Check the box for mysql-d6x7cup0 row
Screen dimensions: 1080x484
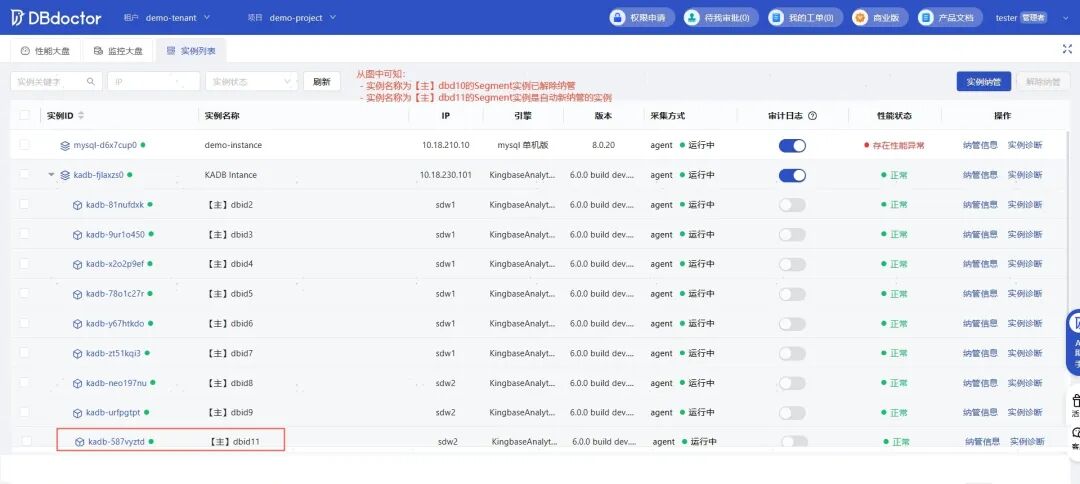[25, 145]
